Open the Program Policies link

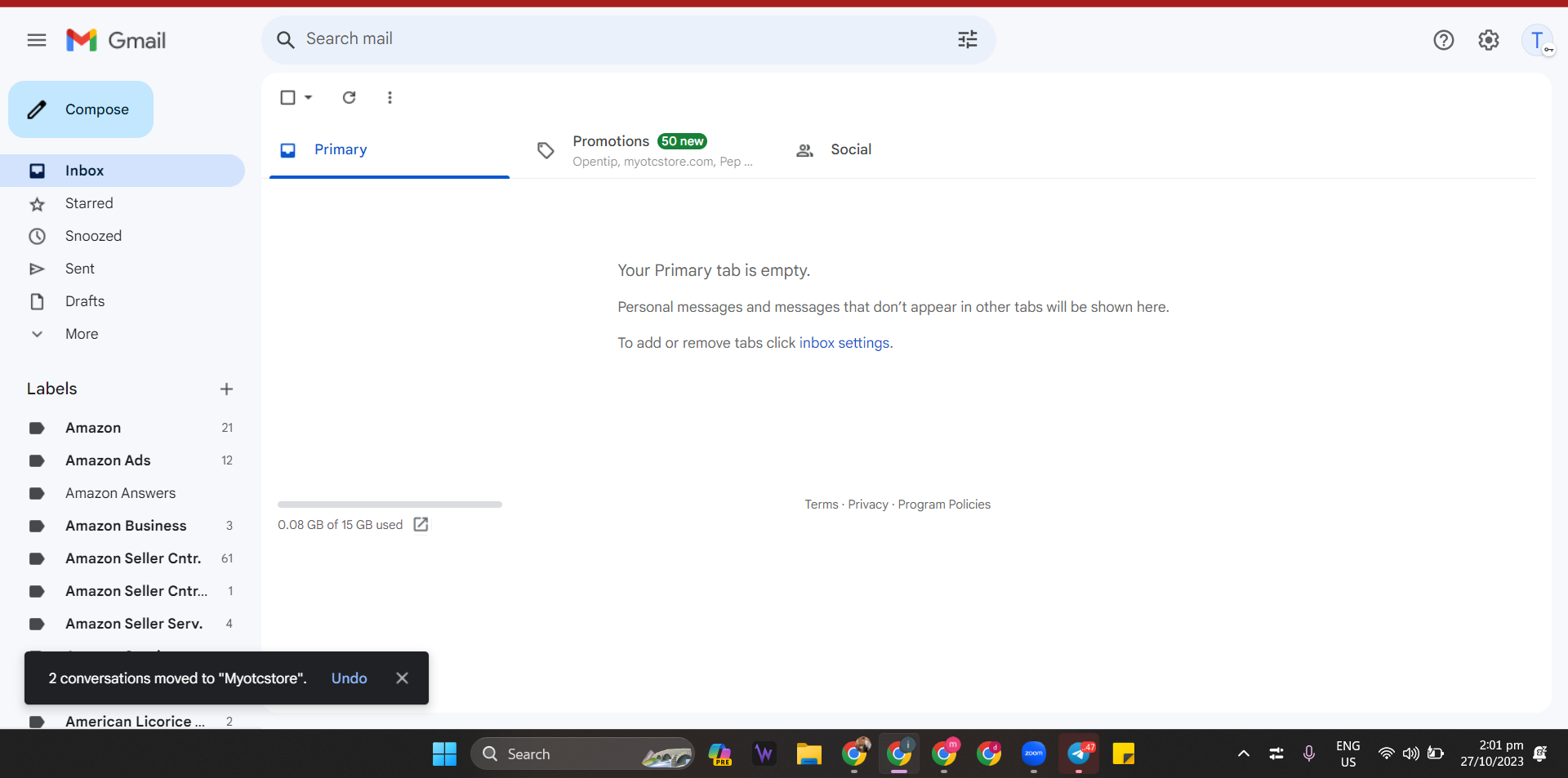944,505
